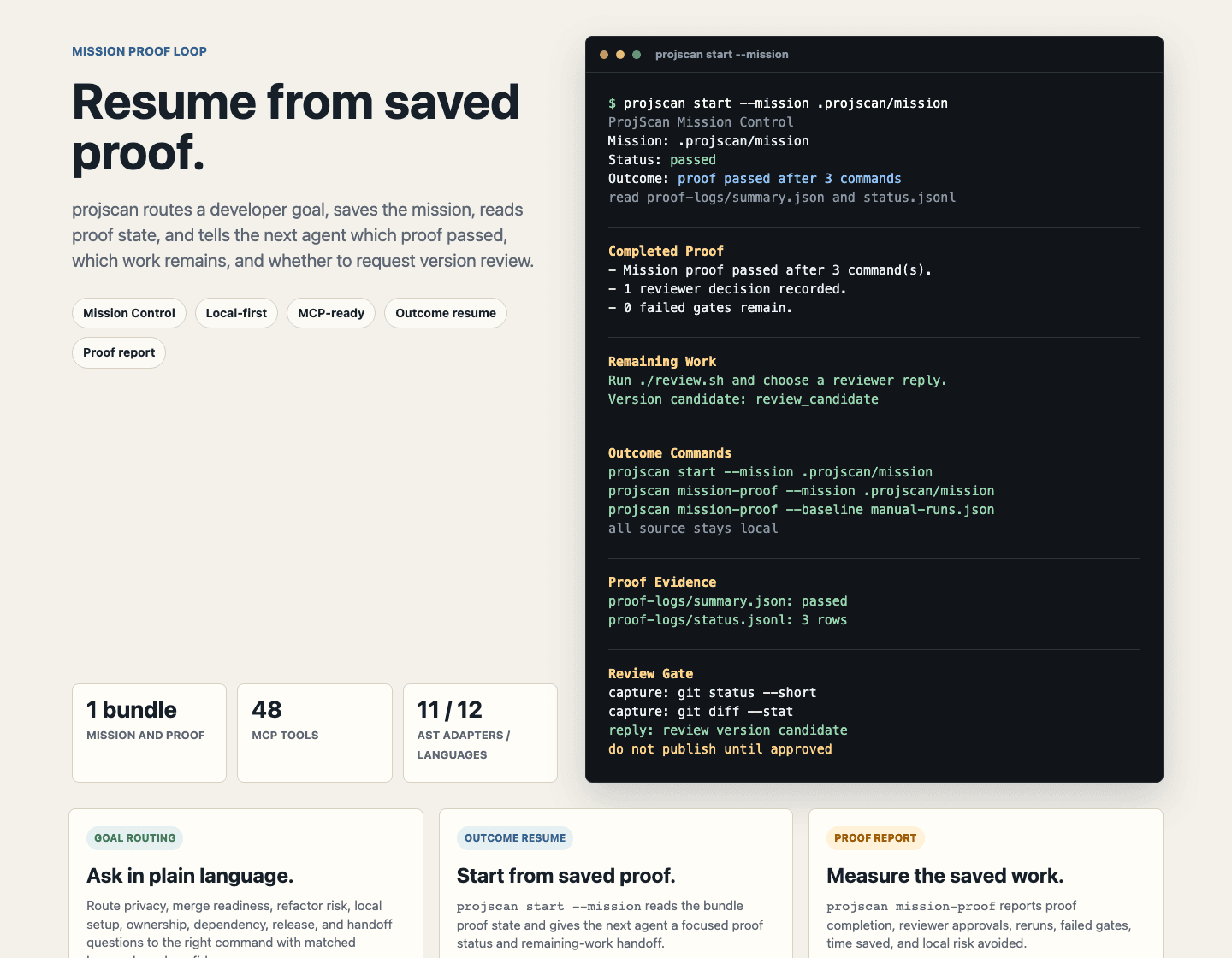Click the '11 / 12' AST adapters card
Screen dimensions: 1232x958
click(x=480, y=733)
